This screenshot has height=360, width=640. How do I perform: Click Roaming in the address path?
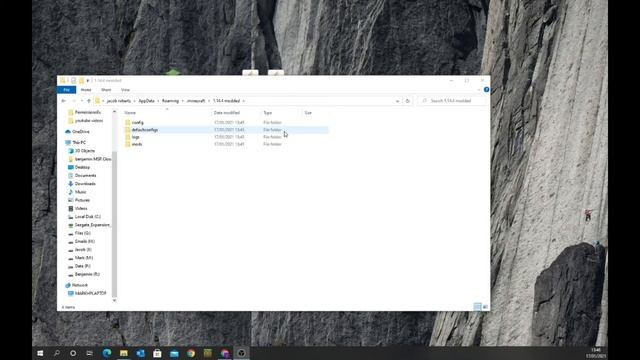(170, 101)
